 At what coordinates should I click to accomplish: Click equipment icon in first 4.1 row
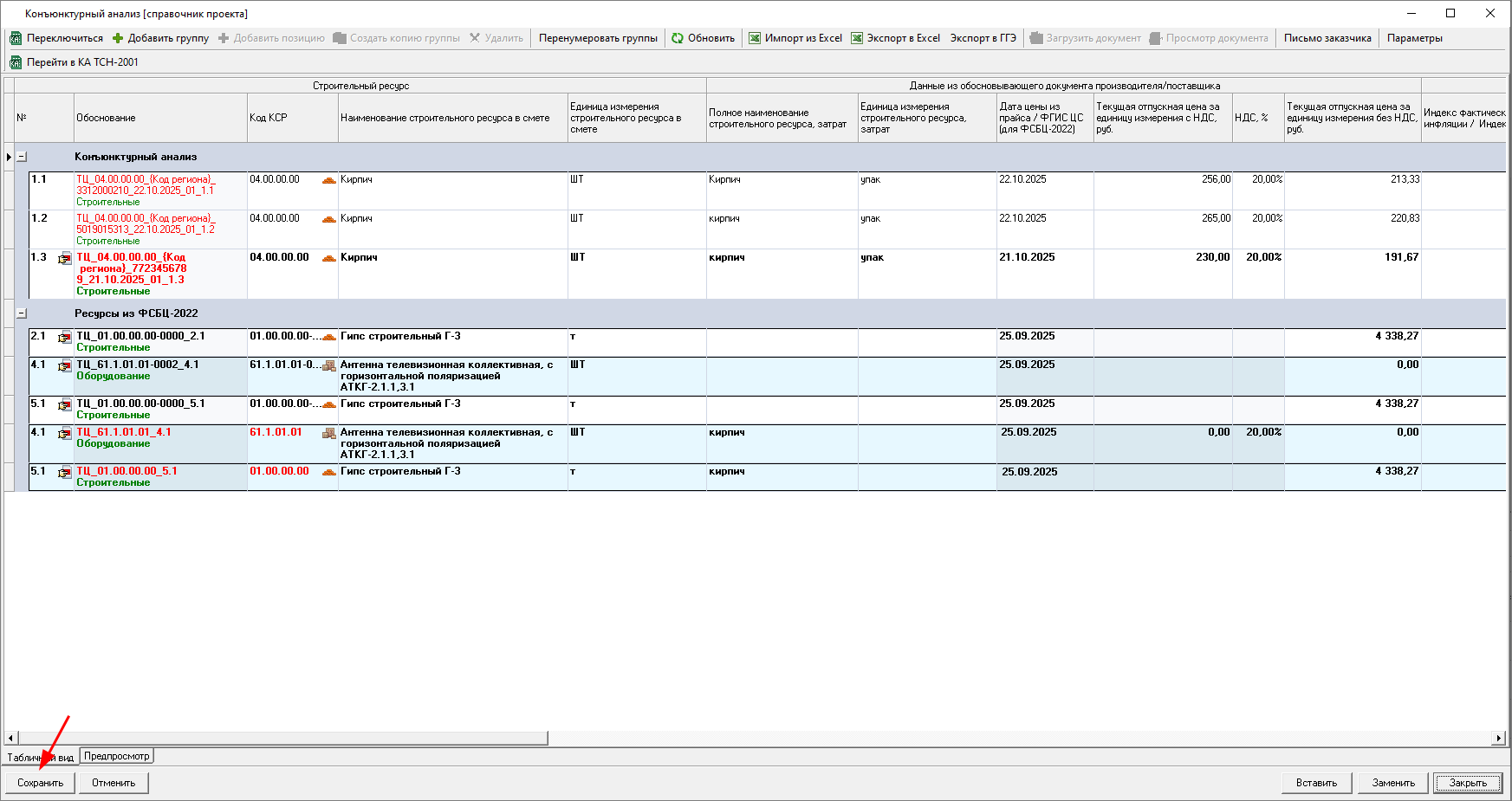tap(328, 365)
